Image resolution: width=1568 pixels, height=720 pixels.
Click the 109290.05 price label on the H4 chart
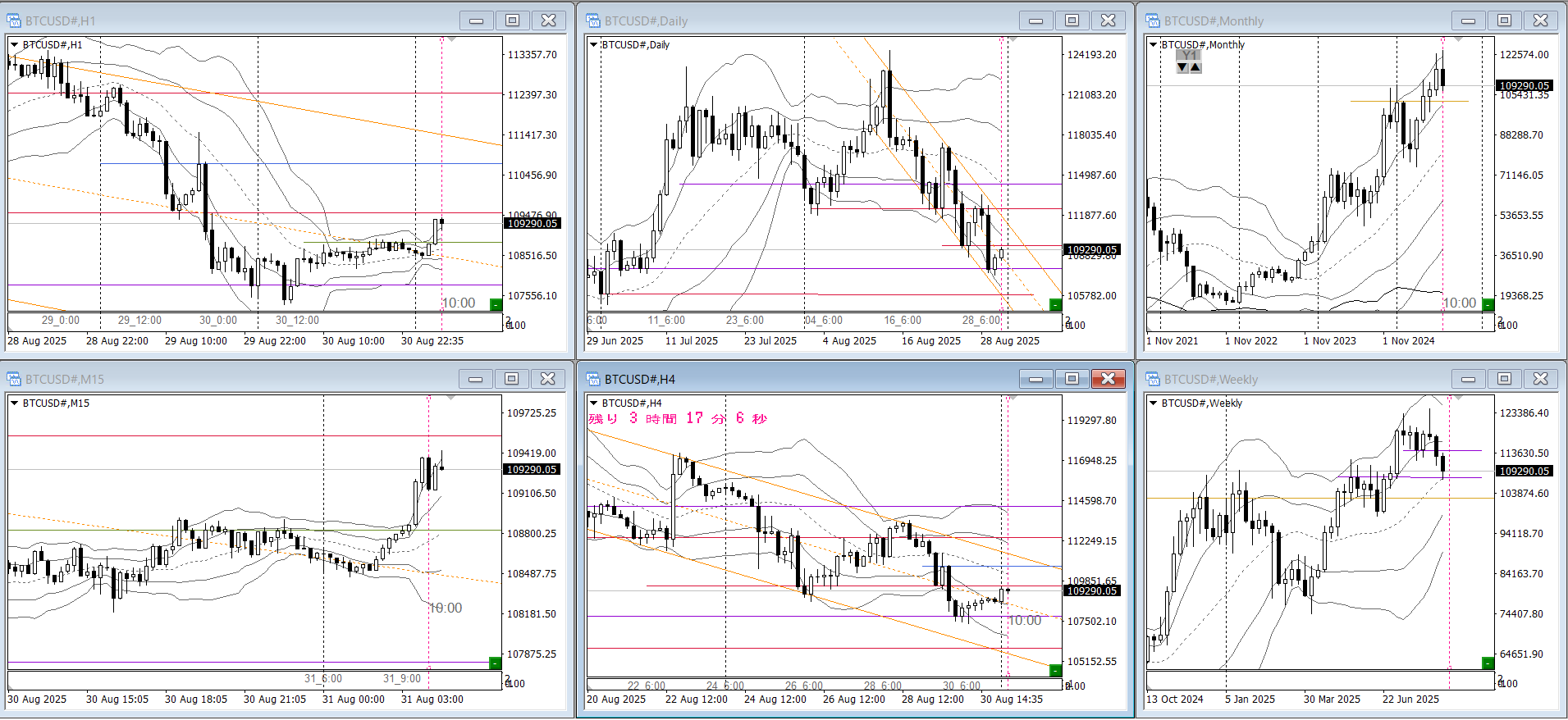click(1091, 590)
